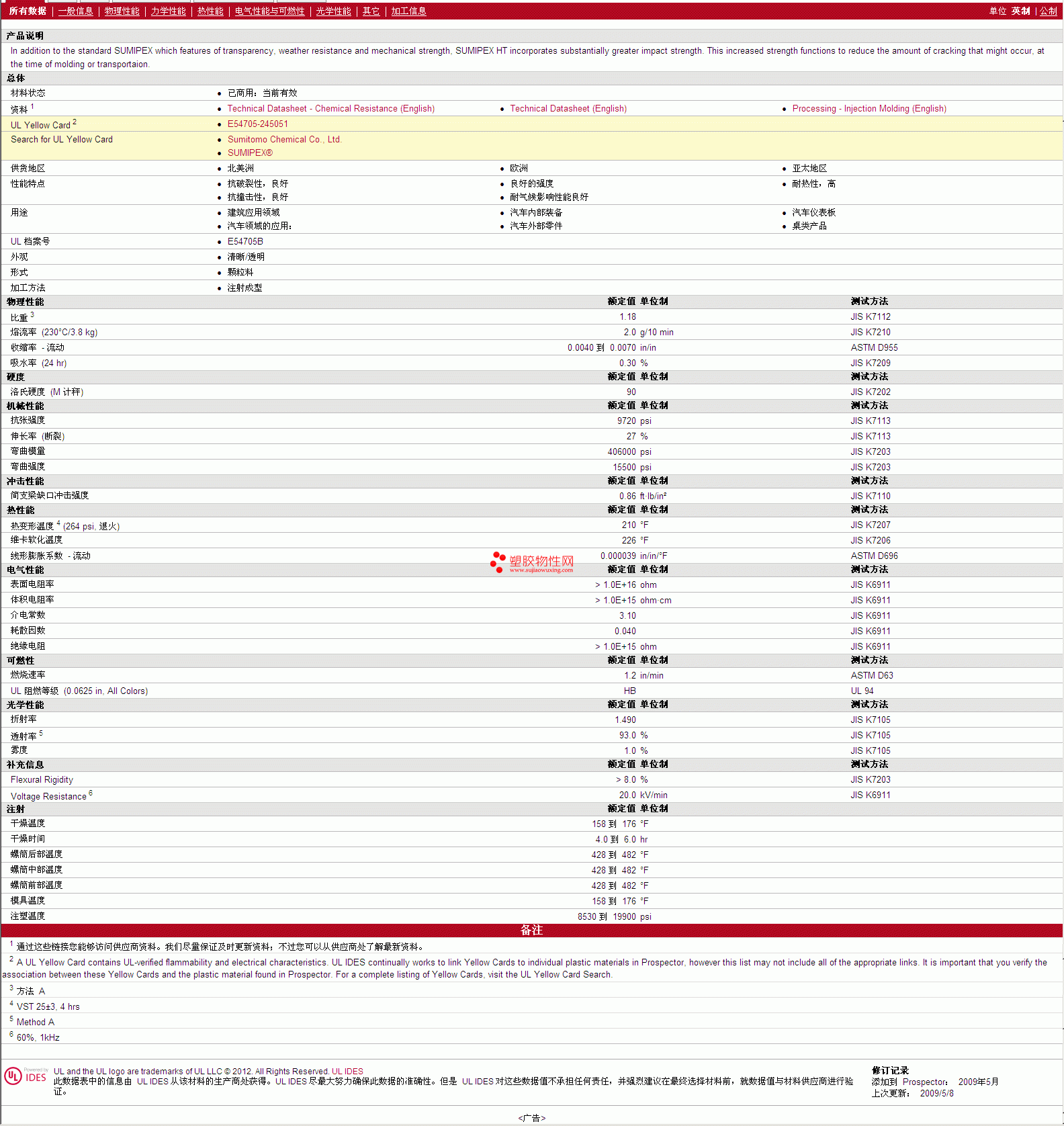Click the 干燥时间 row label

pos(28,839)
